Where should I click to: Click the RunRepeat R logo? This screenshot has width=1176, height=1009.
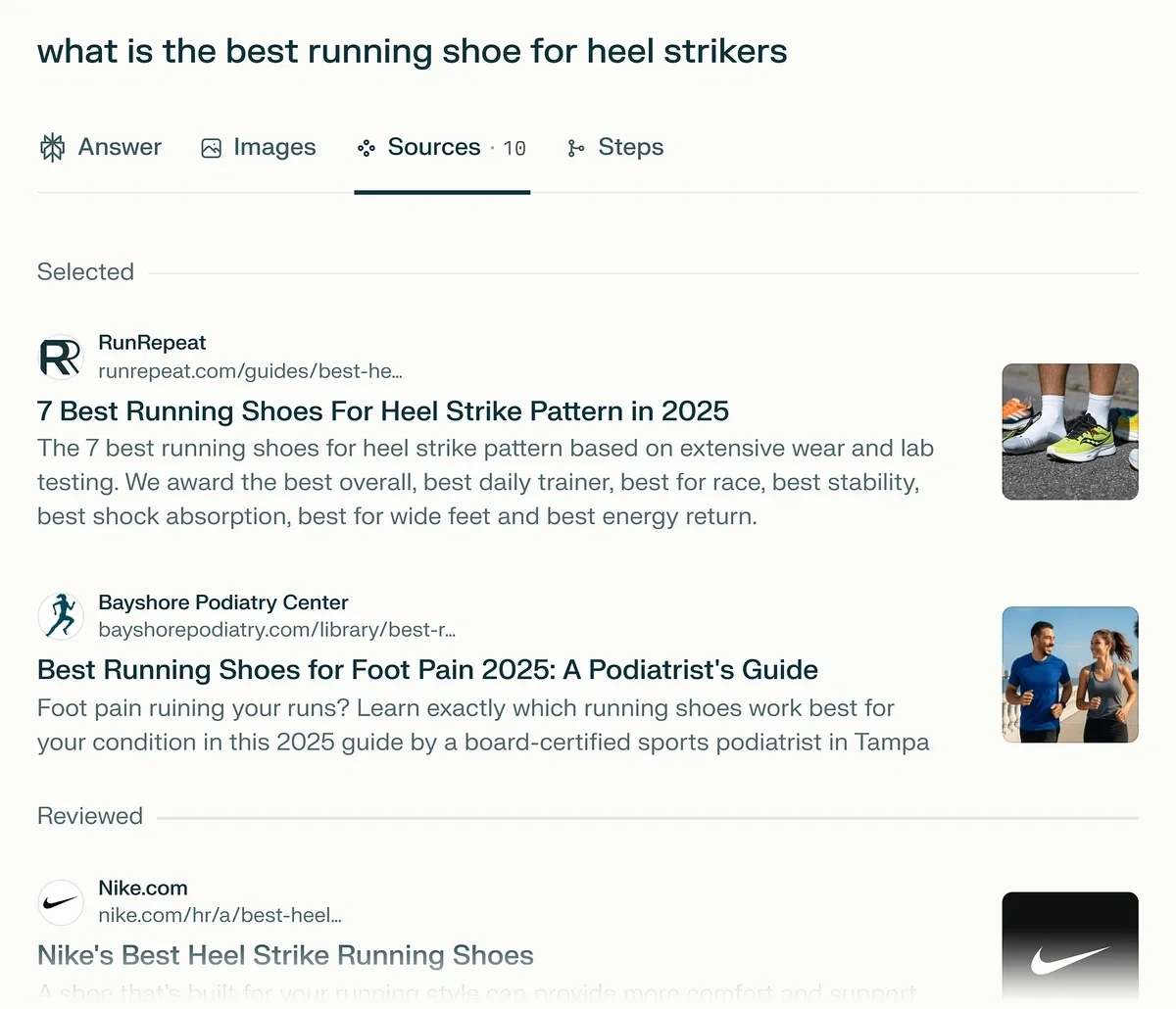pos(60,358)
